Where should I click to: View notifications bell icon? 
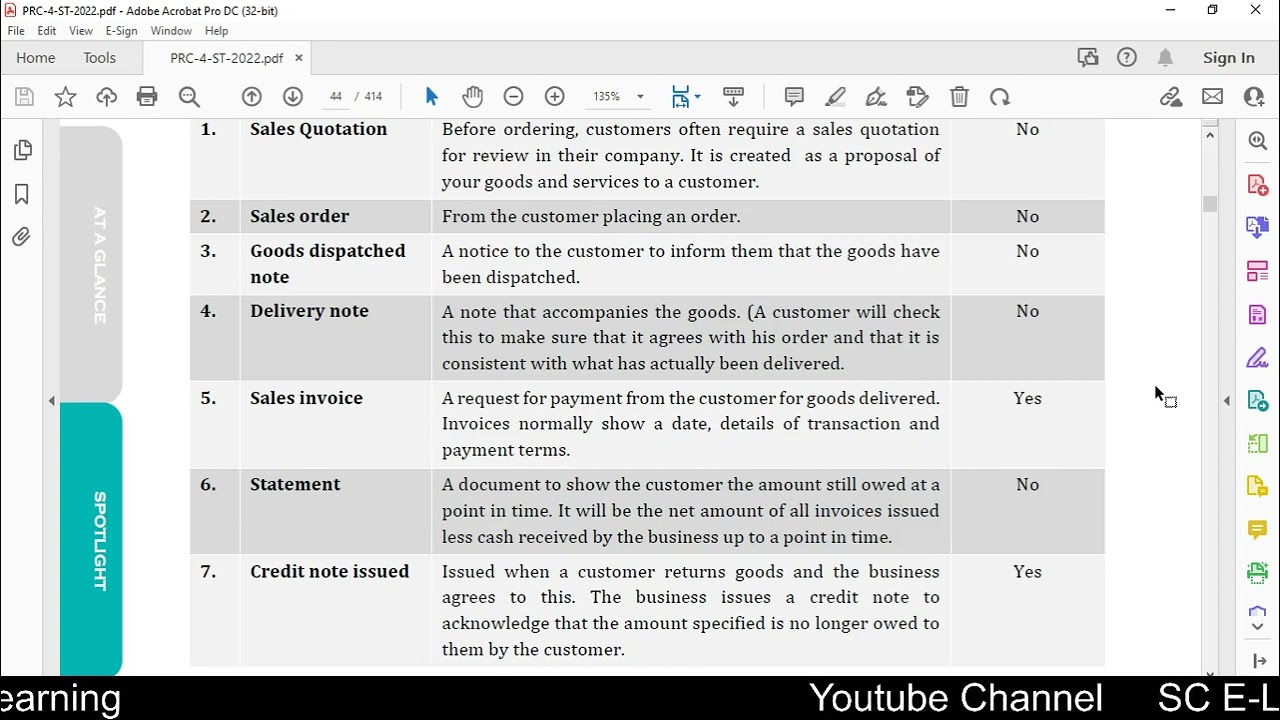1166,58
